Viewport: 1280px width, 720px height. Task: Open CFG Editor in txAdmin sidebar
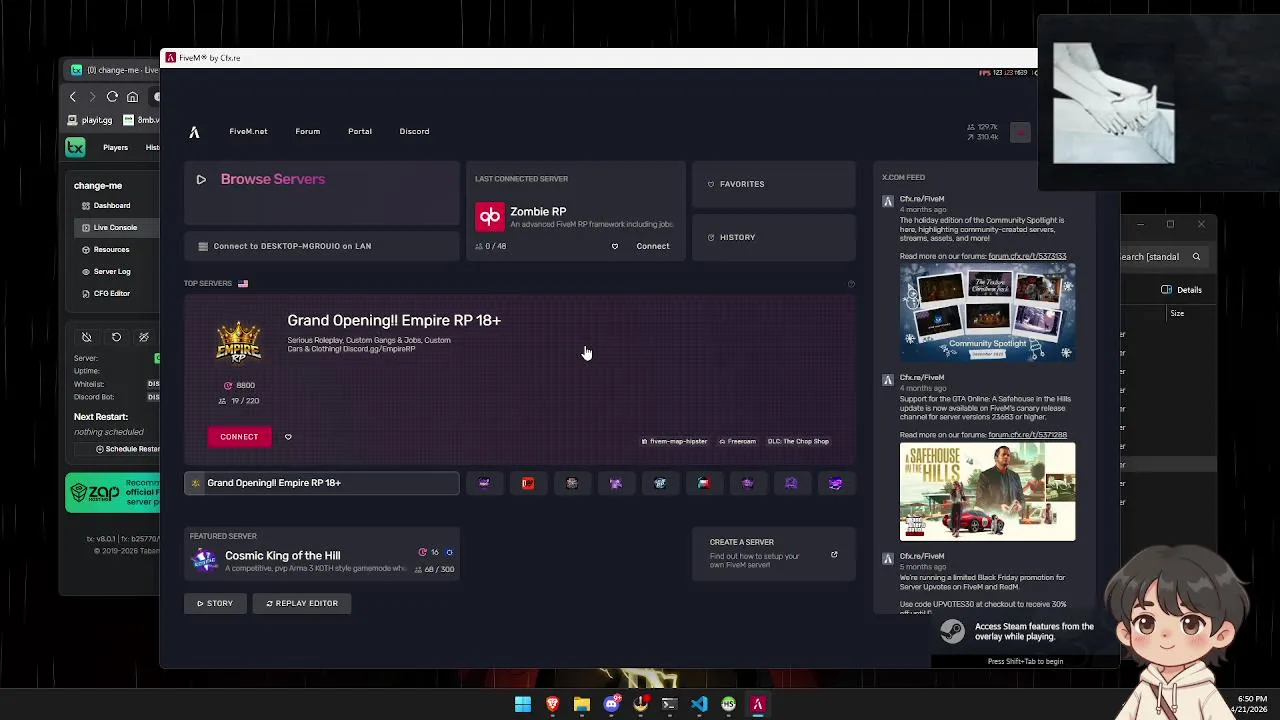tap(112, 293)
